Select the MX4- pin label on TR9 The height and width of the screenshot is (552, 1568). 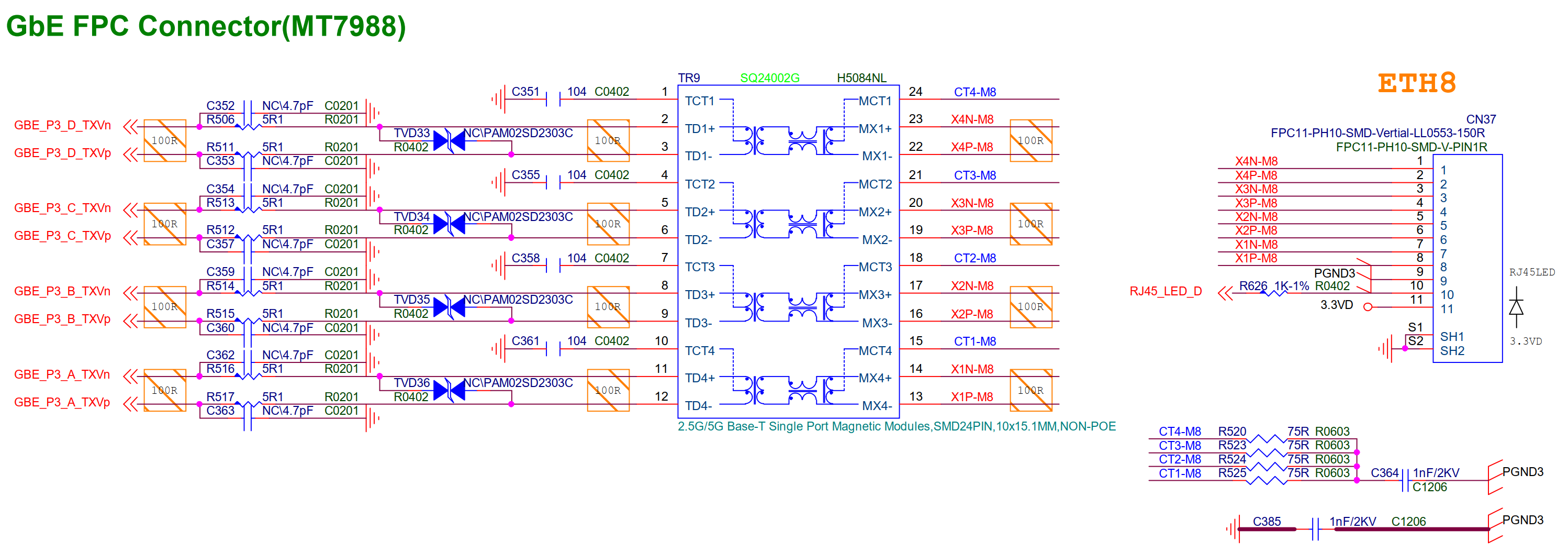(x=877, y=406)
